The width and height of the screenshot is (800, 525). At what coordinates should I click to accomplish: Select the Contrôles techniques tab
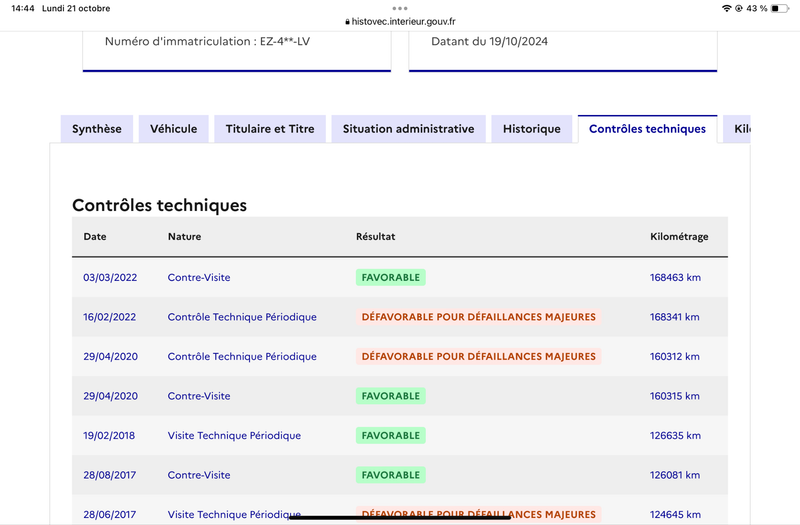tap(647, 129)
